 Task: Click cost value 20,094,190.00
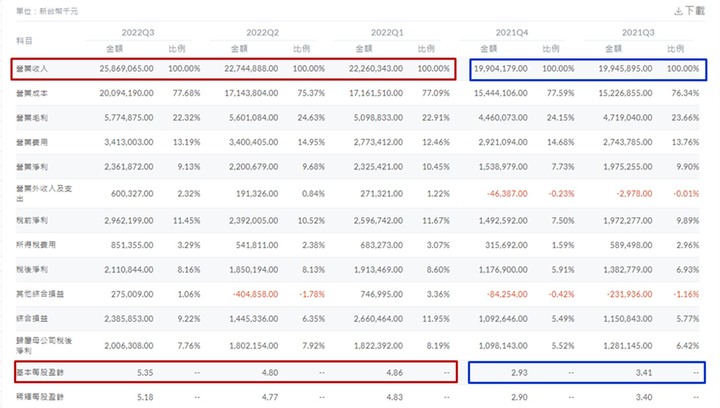pos(126,93)
